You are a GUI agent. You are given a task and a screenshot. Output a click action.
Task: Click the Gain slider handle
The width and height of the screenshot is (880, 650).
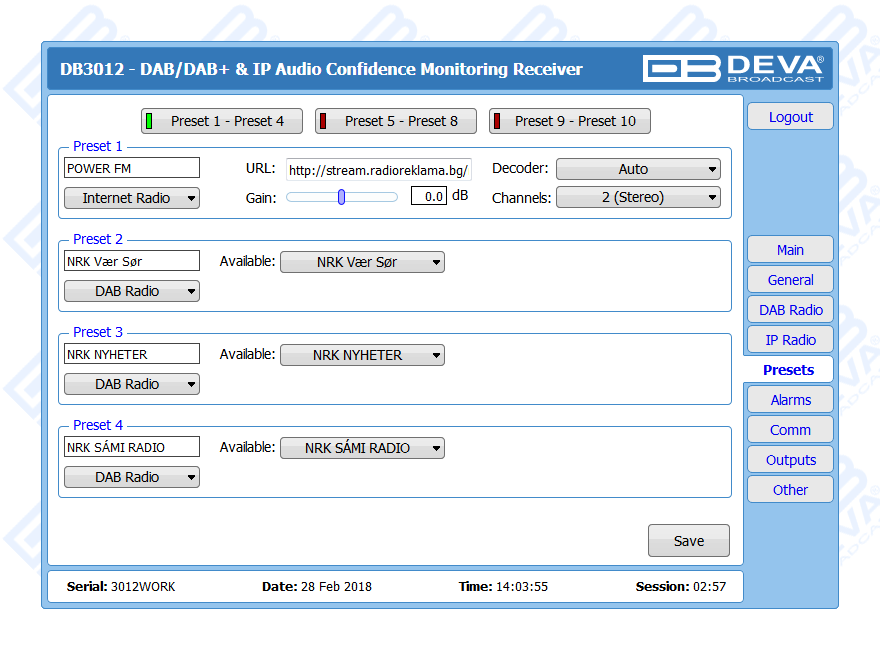pyautogui.click(x=341, y=197)
